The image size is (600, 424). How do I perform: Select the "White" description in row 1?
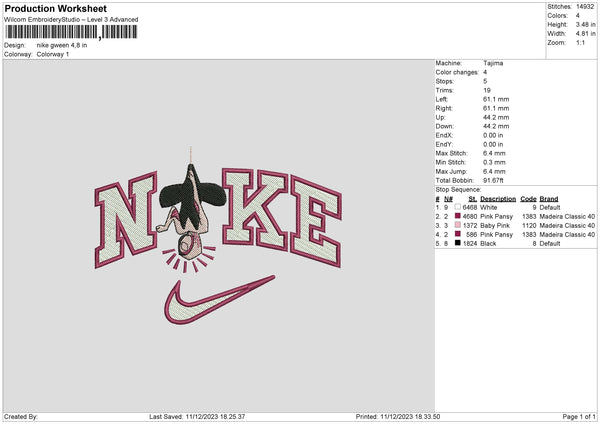click(x=489, y=207)
